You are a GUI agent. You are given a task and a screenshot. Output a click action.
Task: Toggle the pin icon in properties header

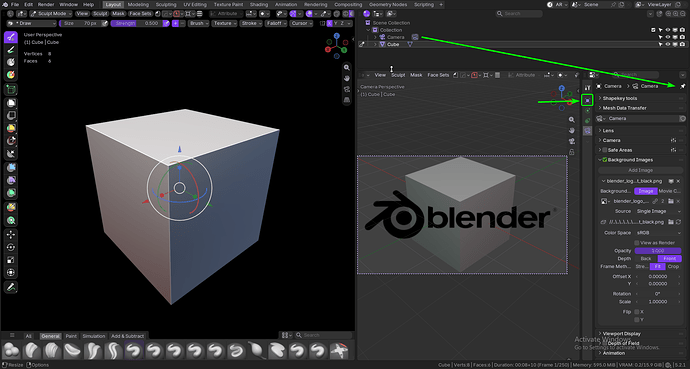pos(683,86)
